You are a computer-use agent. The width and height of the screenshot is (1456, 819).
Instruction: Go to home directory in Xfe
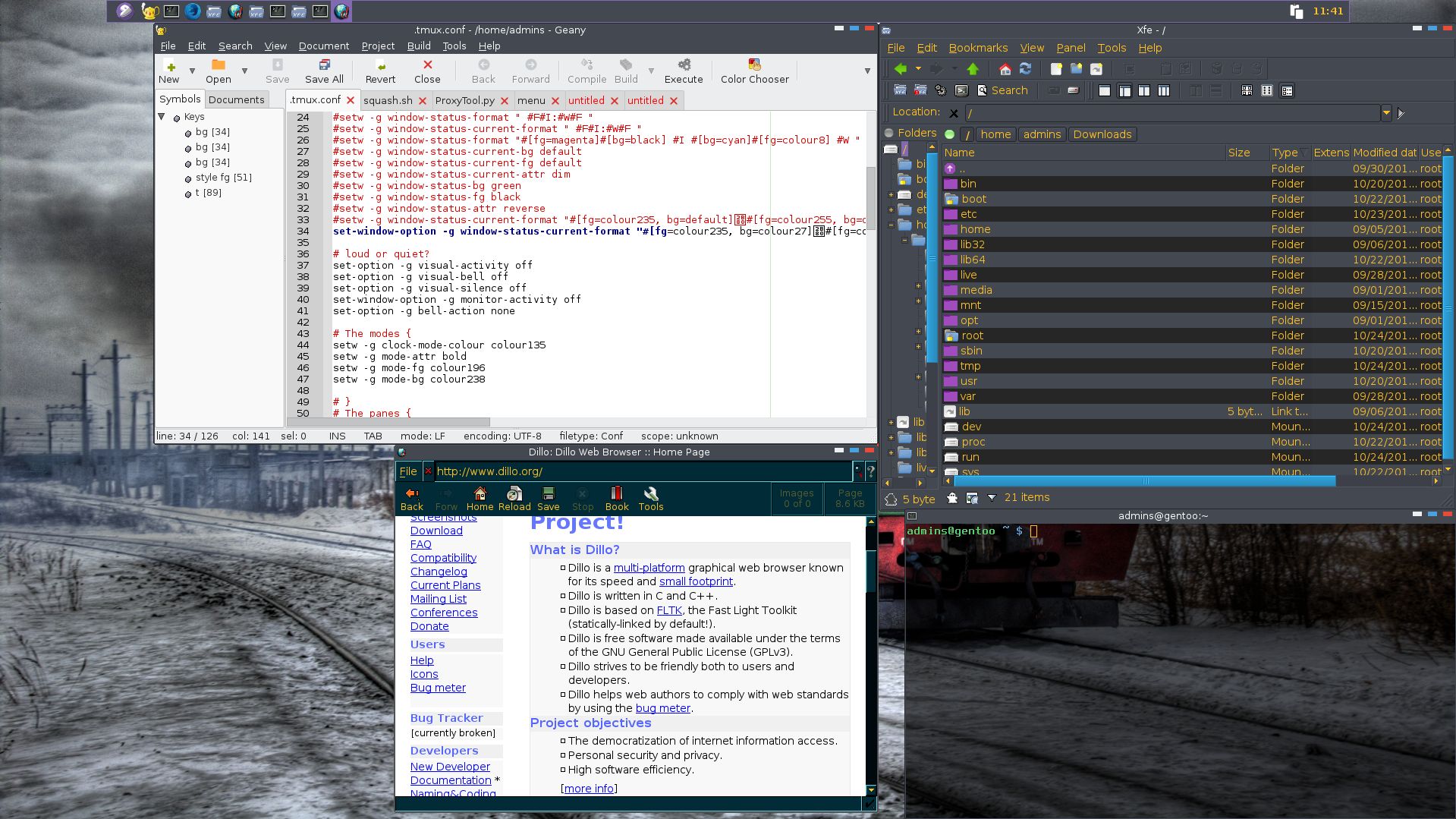click(x=1005, y=69)
